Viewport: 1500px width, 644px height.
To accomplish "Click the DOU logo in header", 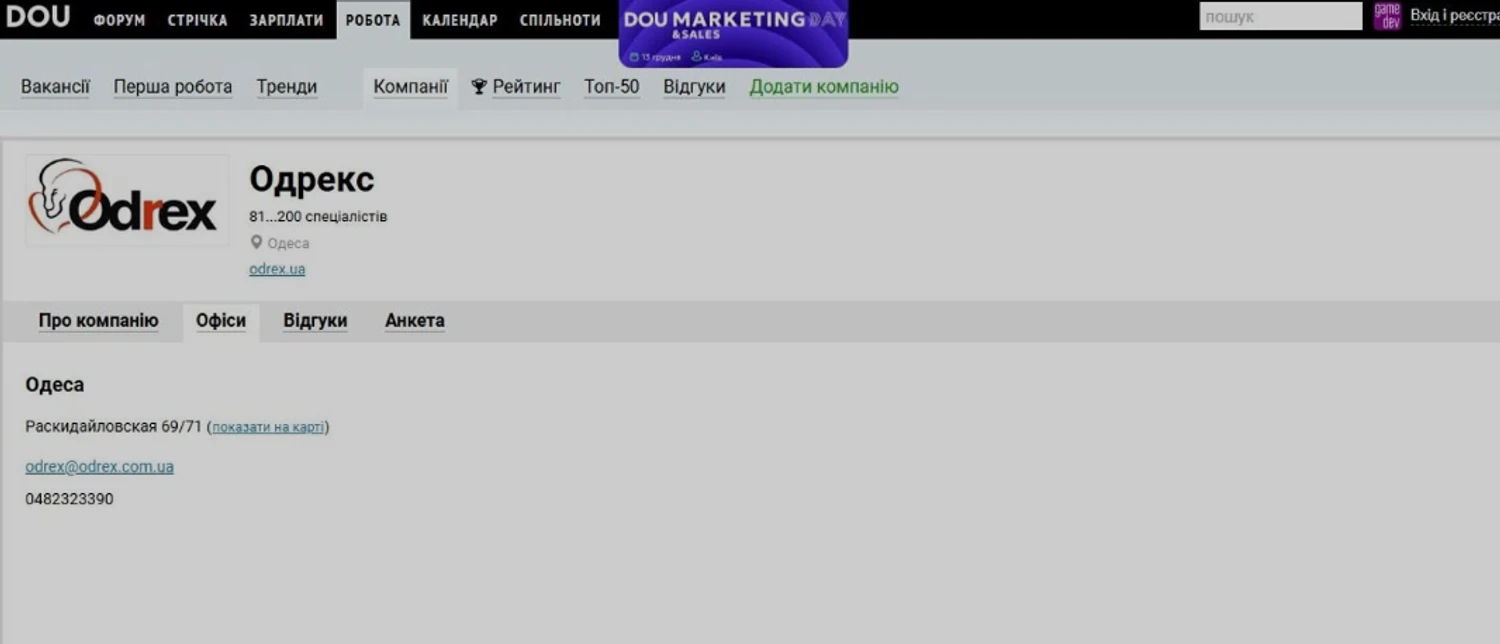I will tap(38, 17).
